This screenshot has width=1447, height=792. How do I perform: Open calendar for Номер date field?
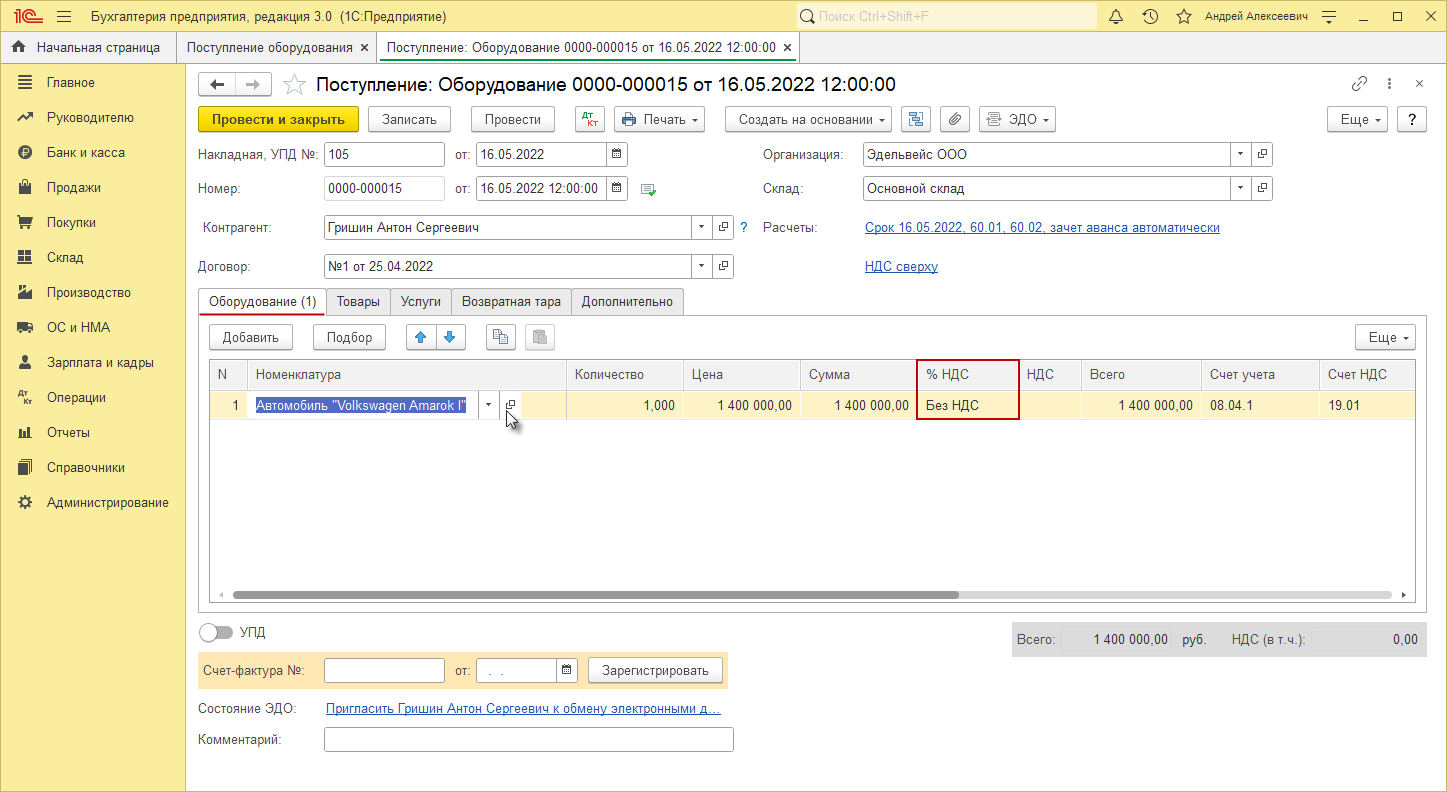click(617, 188)
